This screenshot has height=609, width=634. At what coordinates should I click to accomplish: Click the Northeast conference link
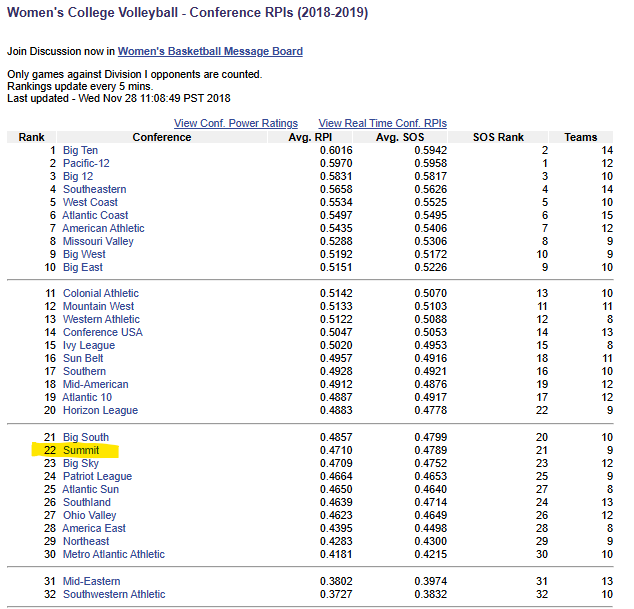click(86, 541)
